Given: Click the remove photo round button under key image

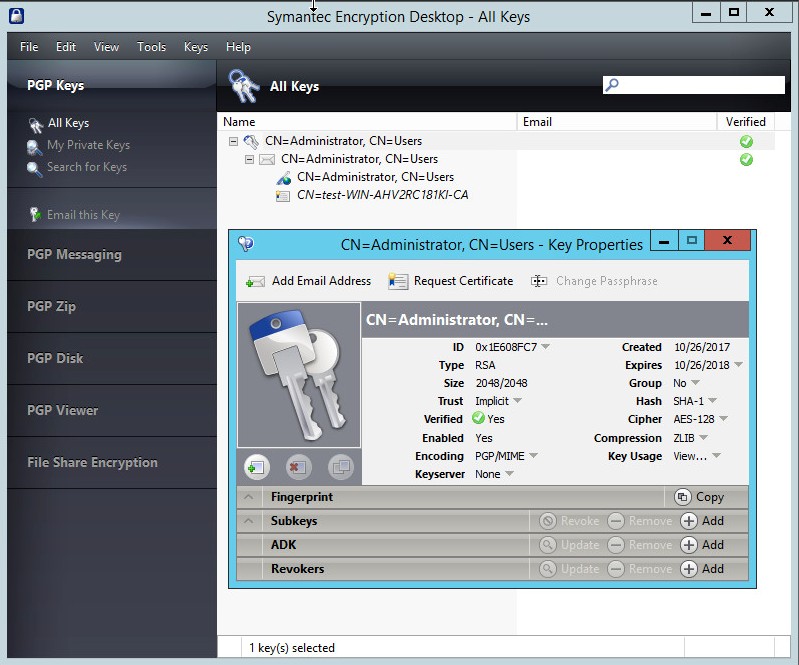Looking at the screenshot, I should click(x=299, y=467).
